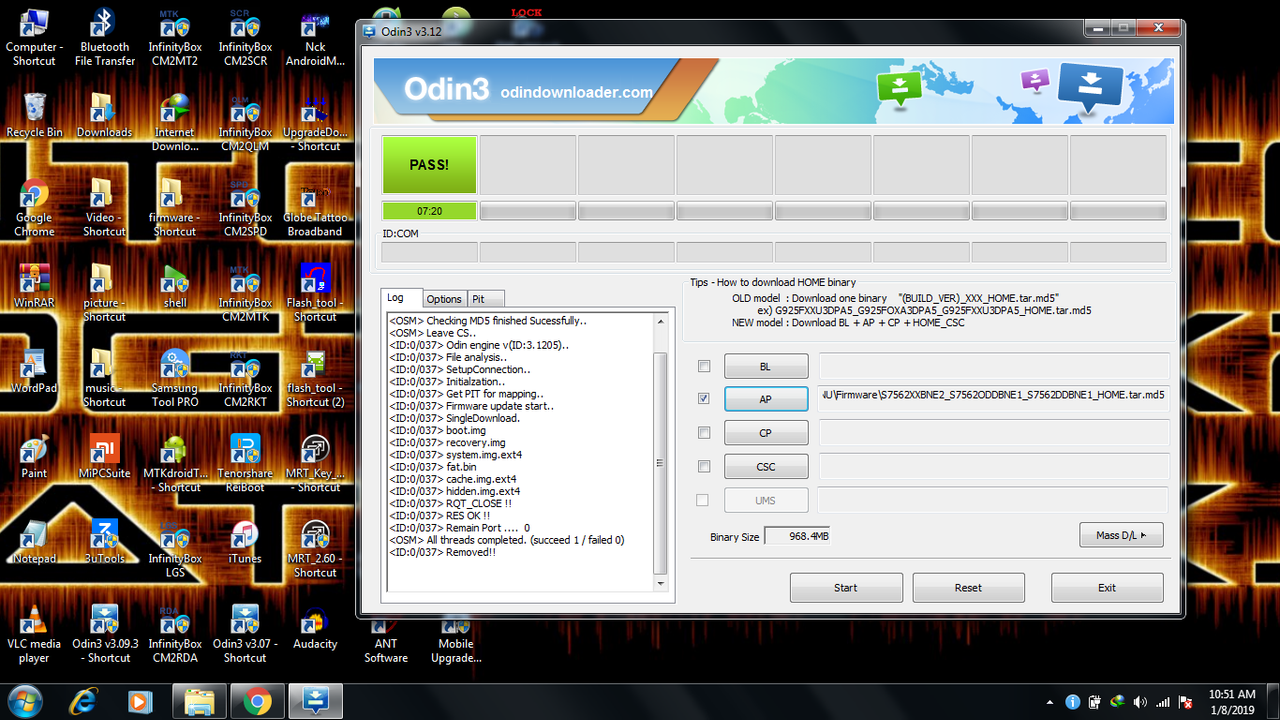Click the green PASS! status box
Viewport: 1280px width, 720px height.
pyautogui.click(x=429, y=165)
